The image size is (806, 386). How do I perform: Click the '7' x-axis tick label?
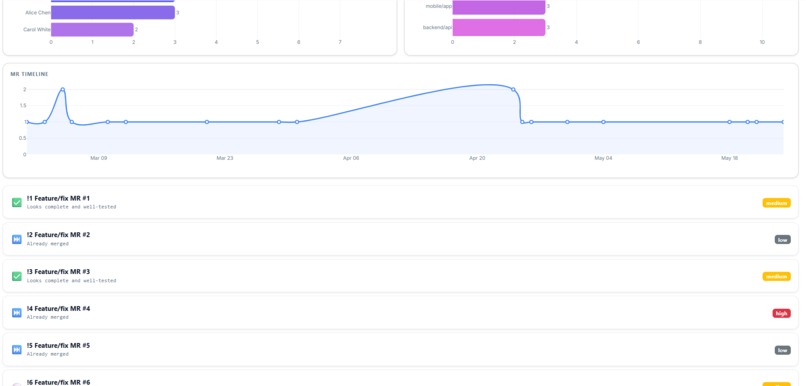pos(340,42)
